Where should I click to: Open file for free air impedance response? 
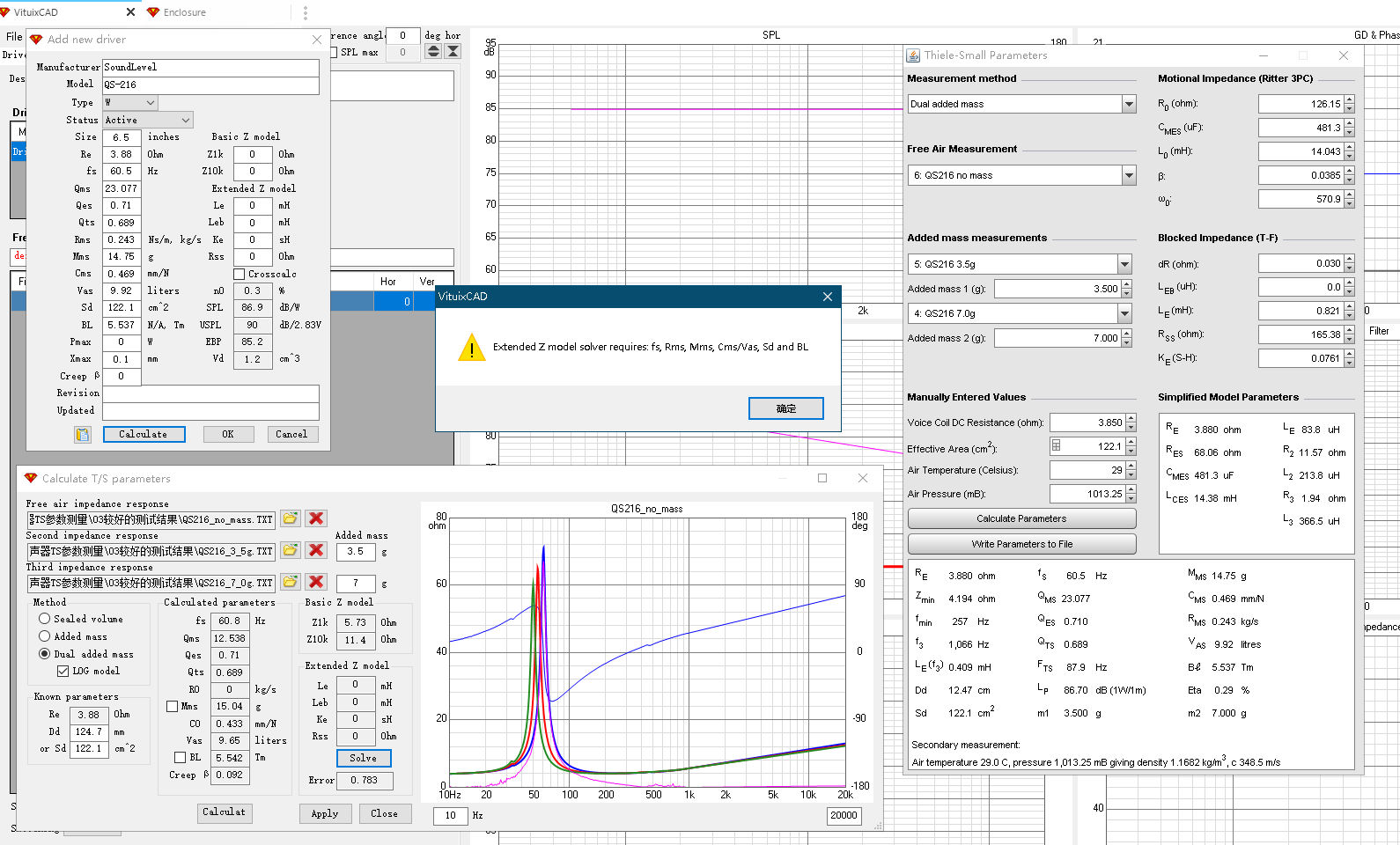pos(291,518)
